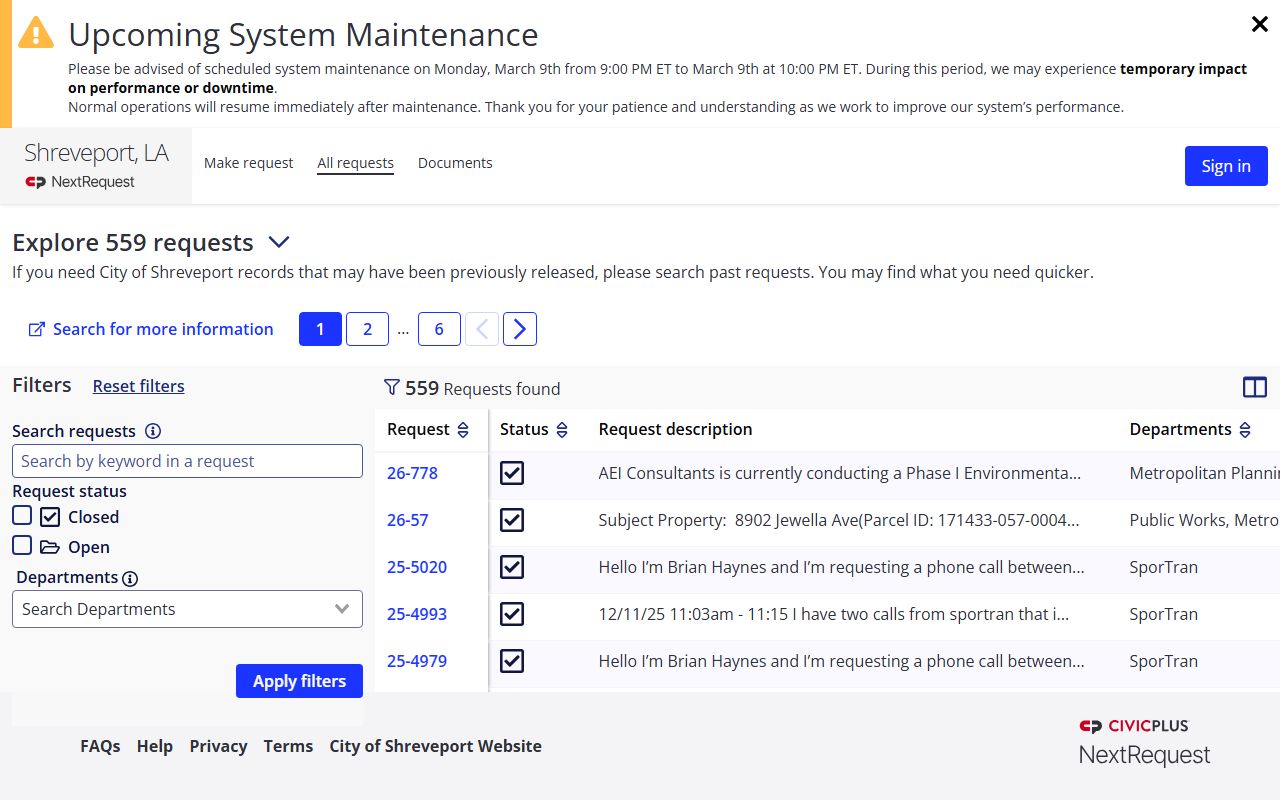Open the Search Departments dropdown

[x=187, y=609]
